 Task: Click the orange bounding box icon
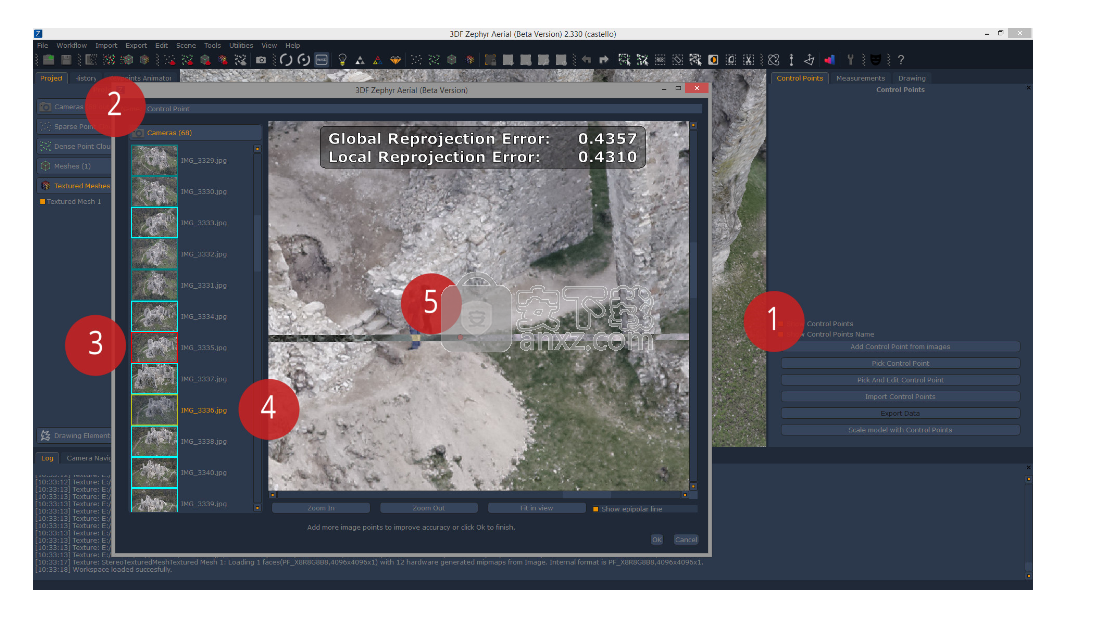click(491, 60)
